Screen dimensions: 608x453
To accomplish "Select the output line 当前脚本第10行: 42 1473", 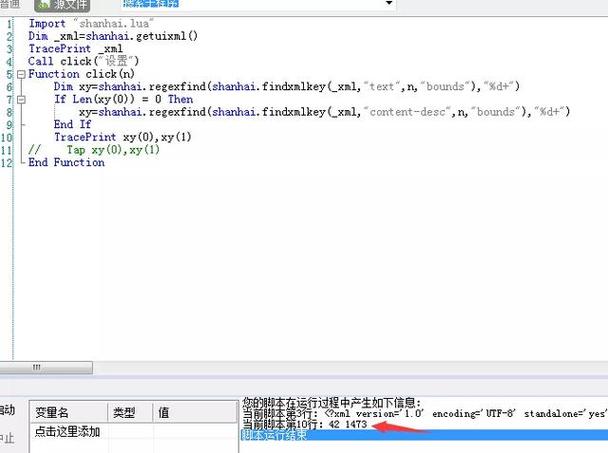I will point(305,424).
